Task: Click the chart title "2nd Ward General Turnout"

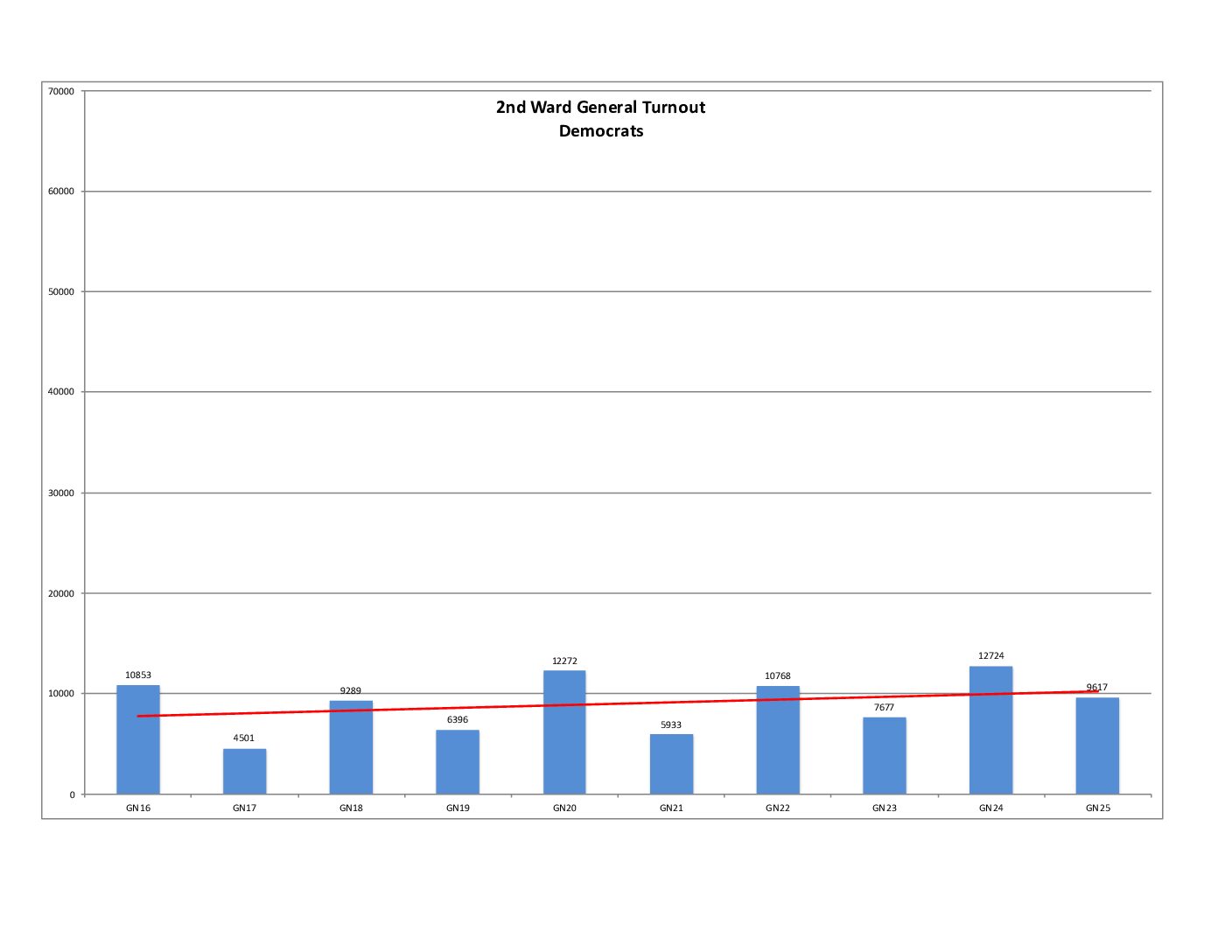Action: click(x=600, y=108)
